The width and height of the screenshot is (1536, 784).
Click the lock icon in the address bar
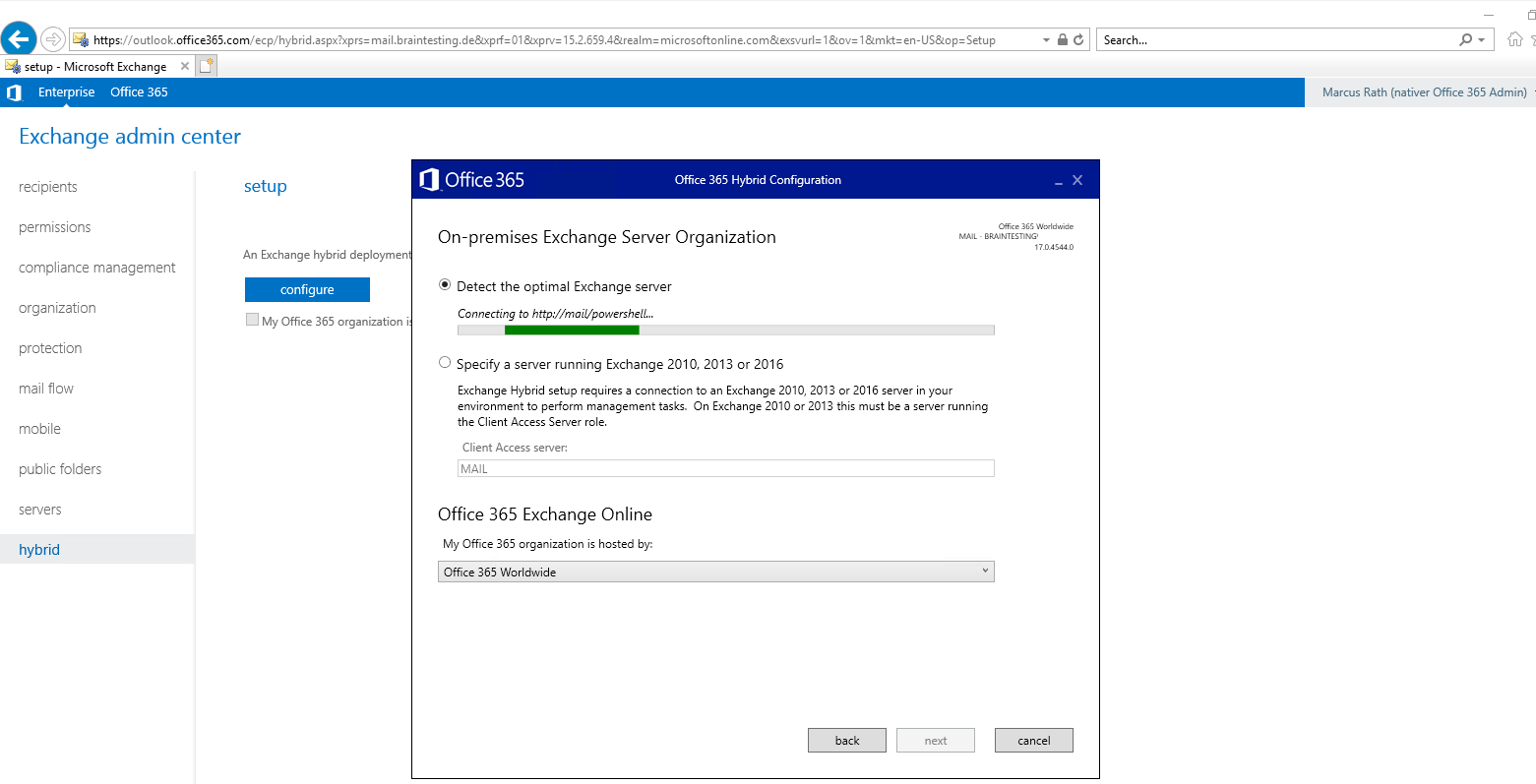pos(1062,39)
